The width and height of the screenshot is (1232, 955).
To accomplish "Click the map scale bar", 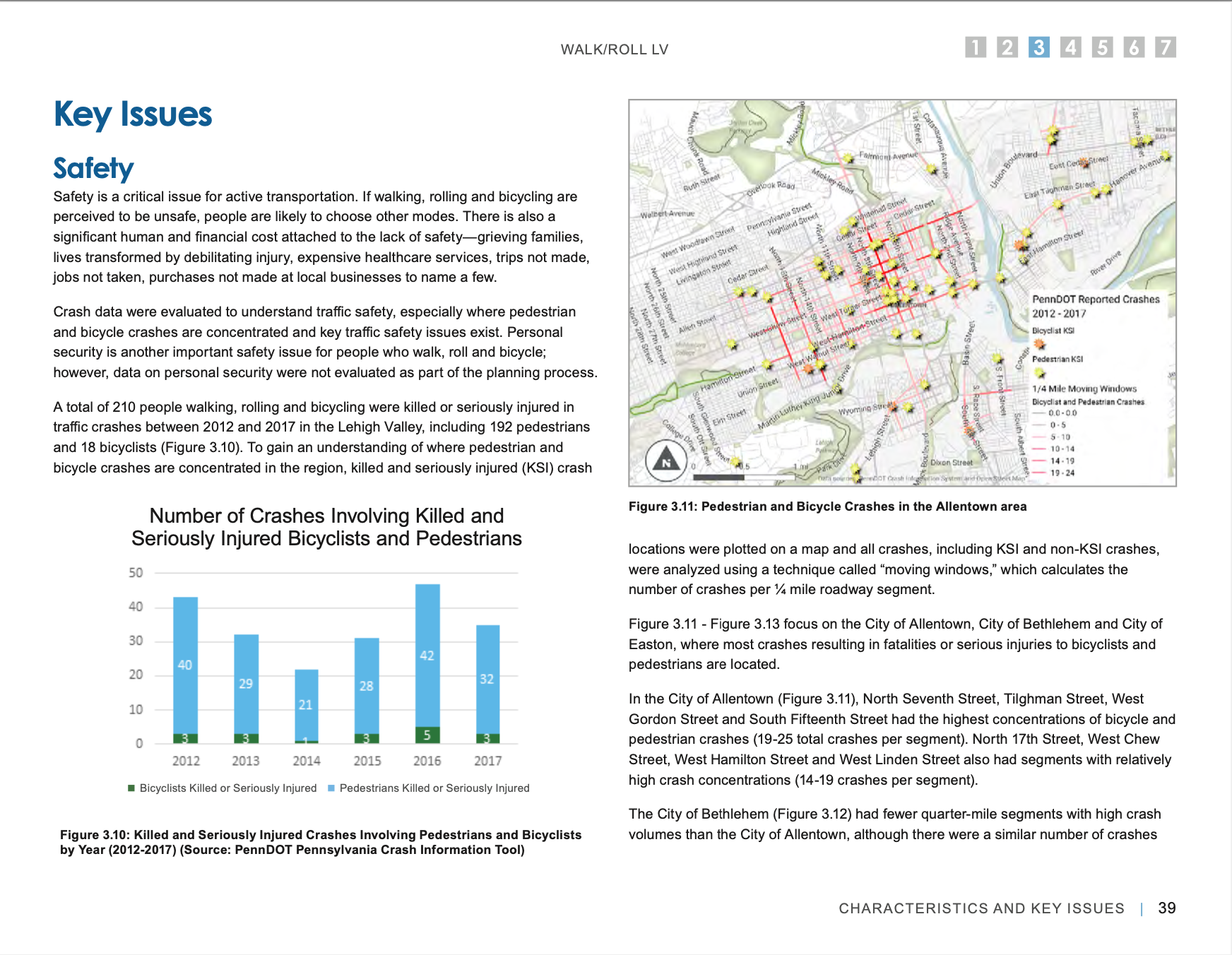I will click(745, 477).
